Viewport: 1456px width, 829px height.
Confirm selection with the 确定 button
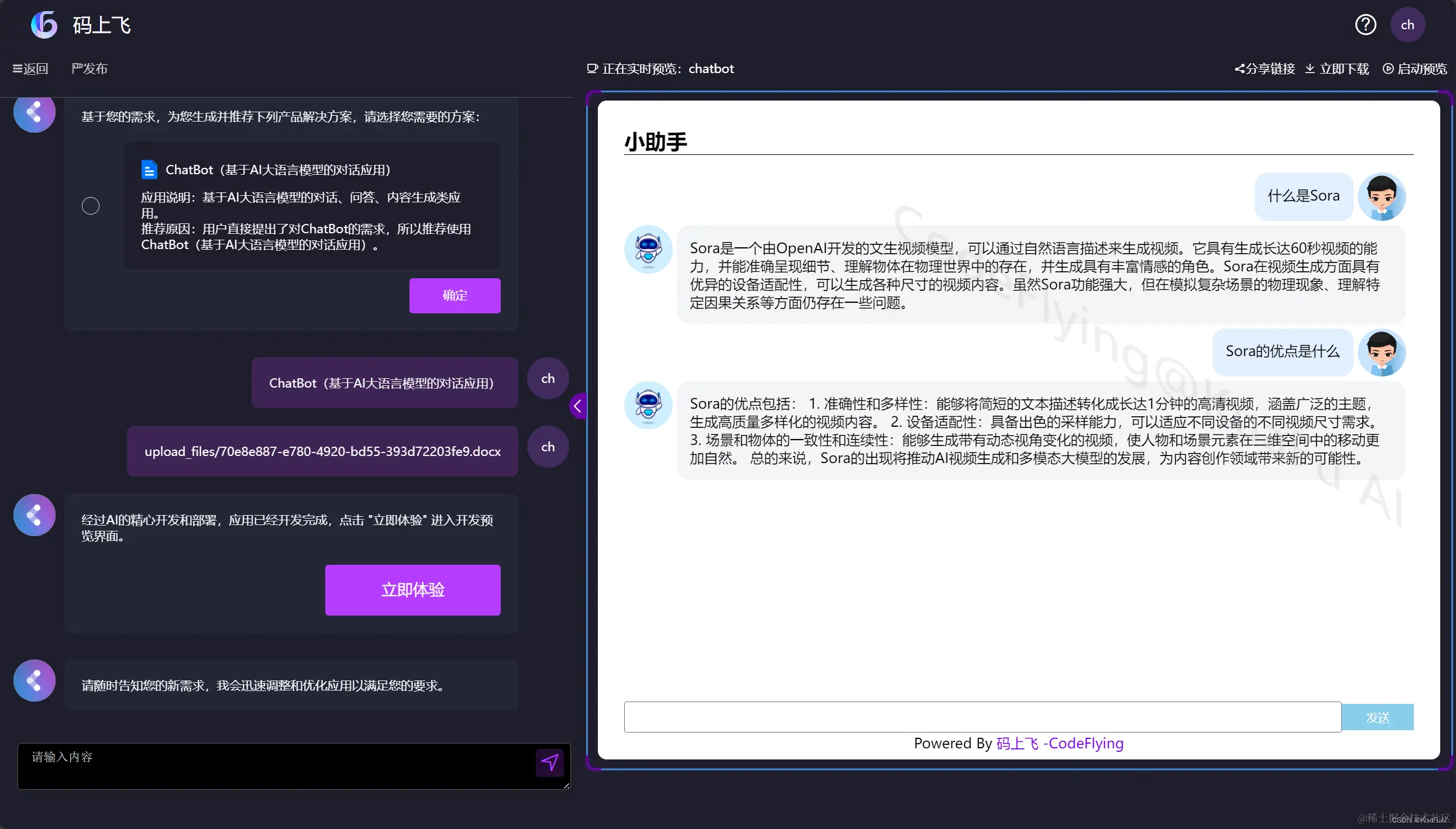pyautogui.click(x=455, y=296)
